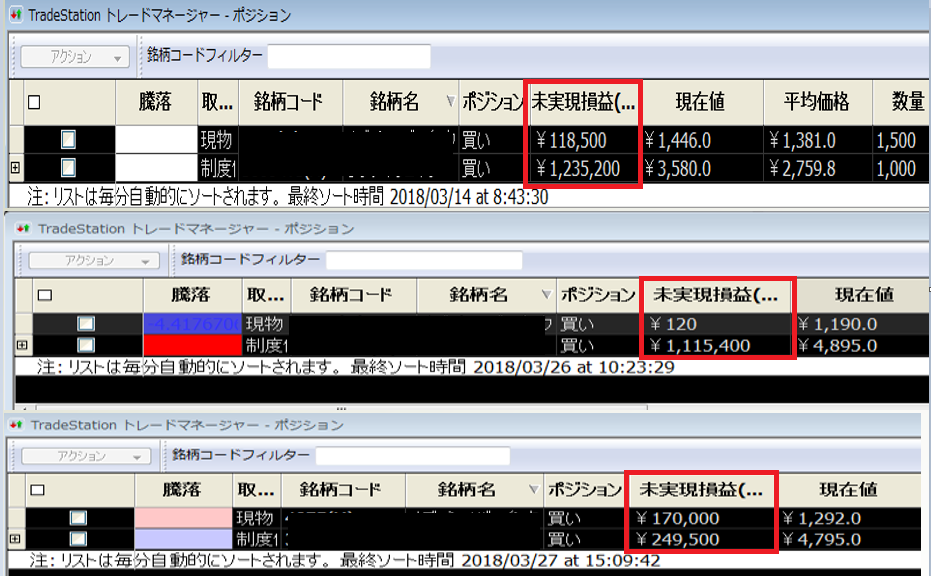
Task: Tick the checkbox on the ¥118,500 row
Action: pyautogui.click(x=68, y=140)
